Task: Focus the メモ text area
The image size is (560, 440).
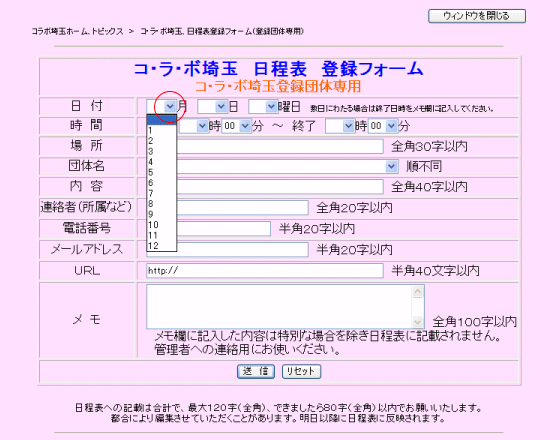Action: point(279,306)
